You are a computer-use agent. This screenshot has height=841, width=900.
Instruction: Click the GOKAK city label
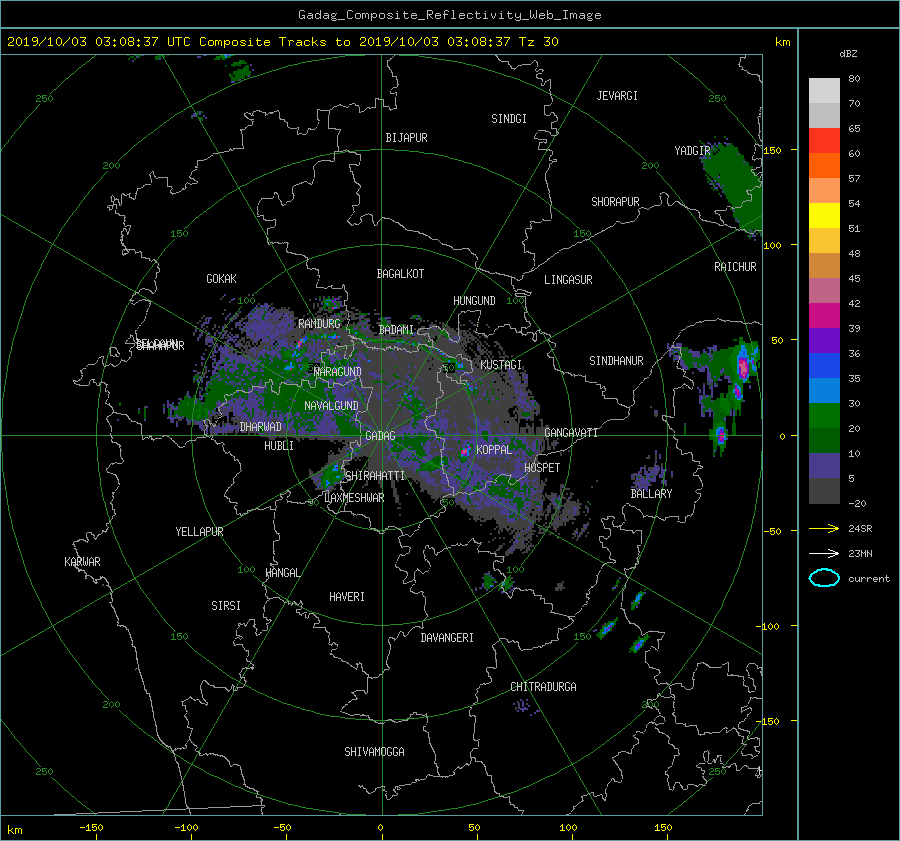coord(221,279)
